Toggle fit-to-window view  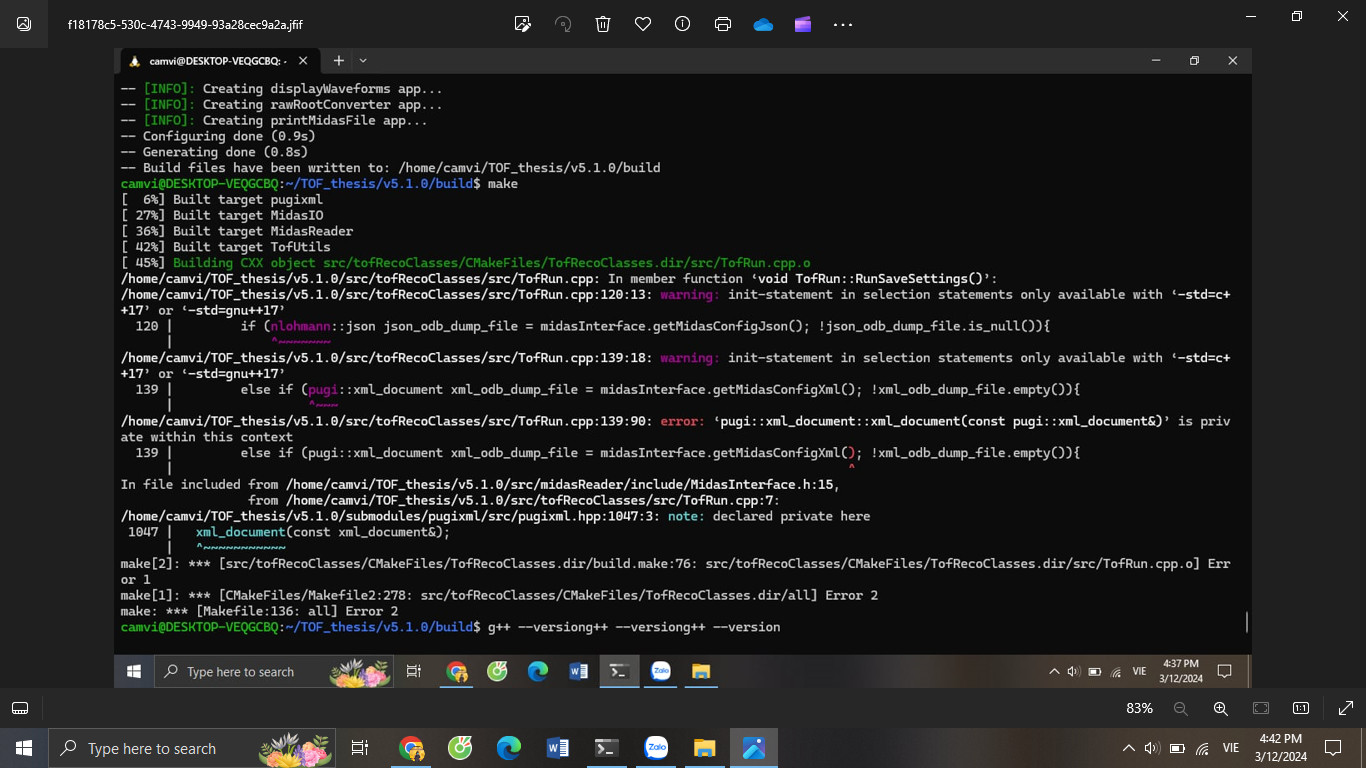point(1260,708)
